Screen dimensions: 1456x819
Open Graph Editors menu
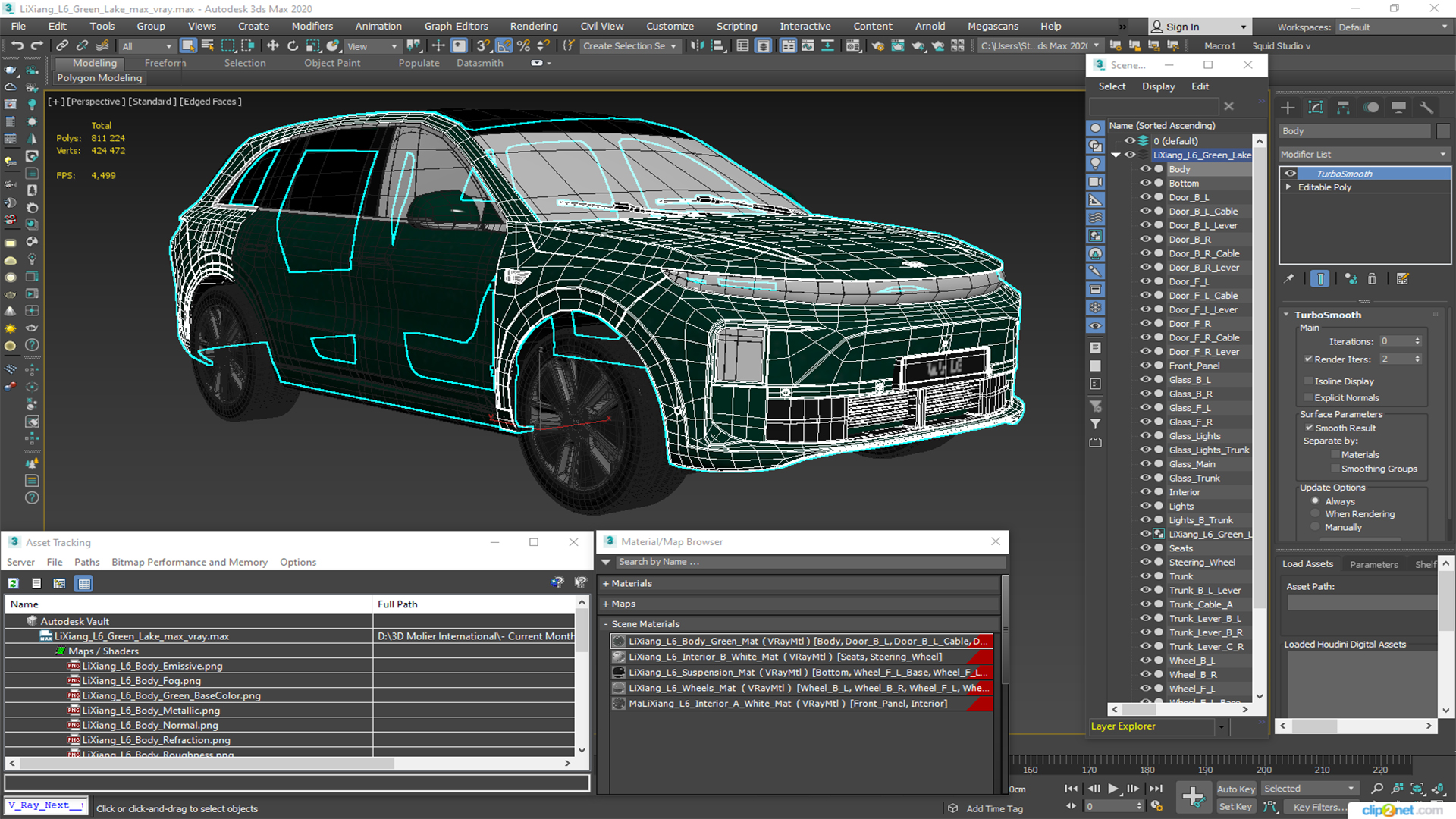tap(456, 27)
